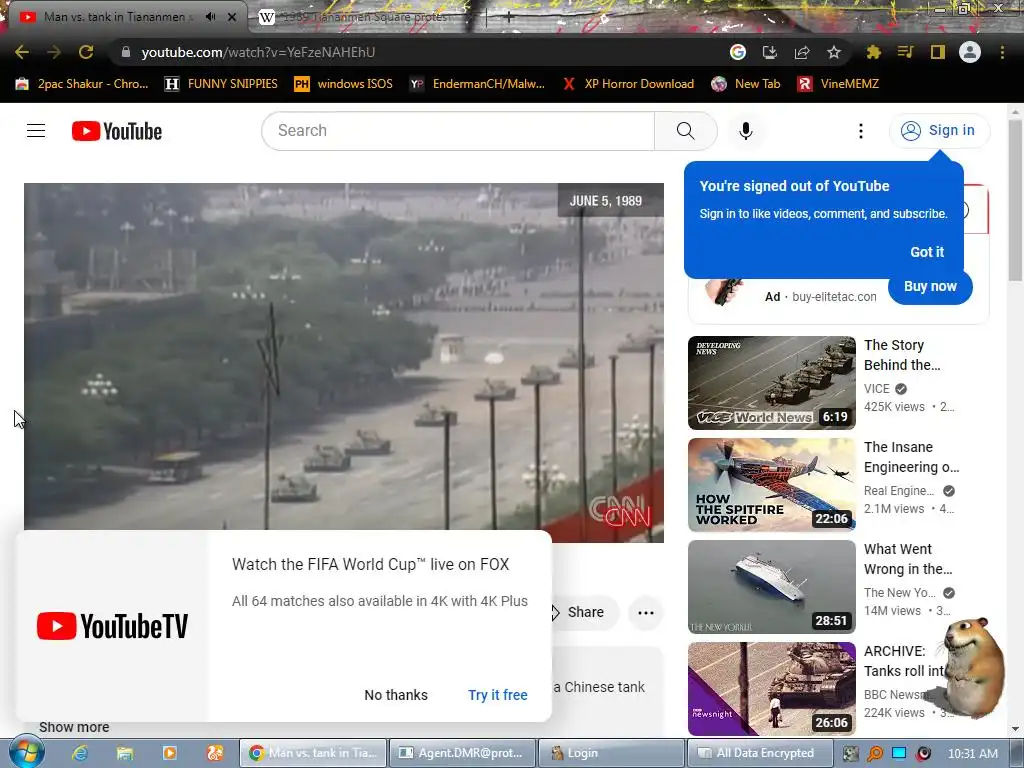This screenshot has height=768, width=1024.
Task: Open Chrome three-dot menu
Action: click(1002, 52)
